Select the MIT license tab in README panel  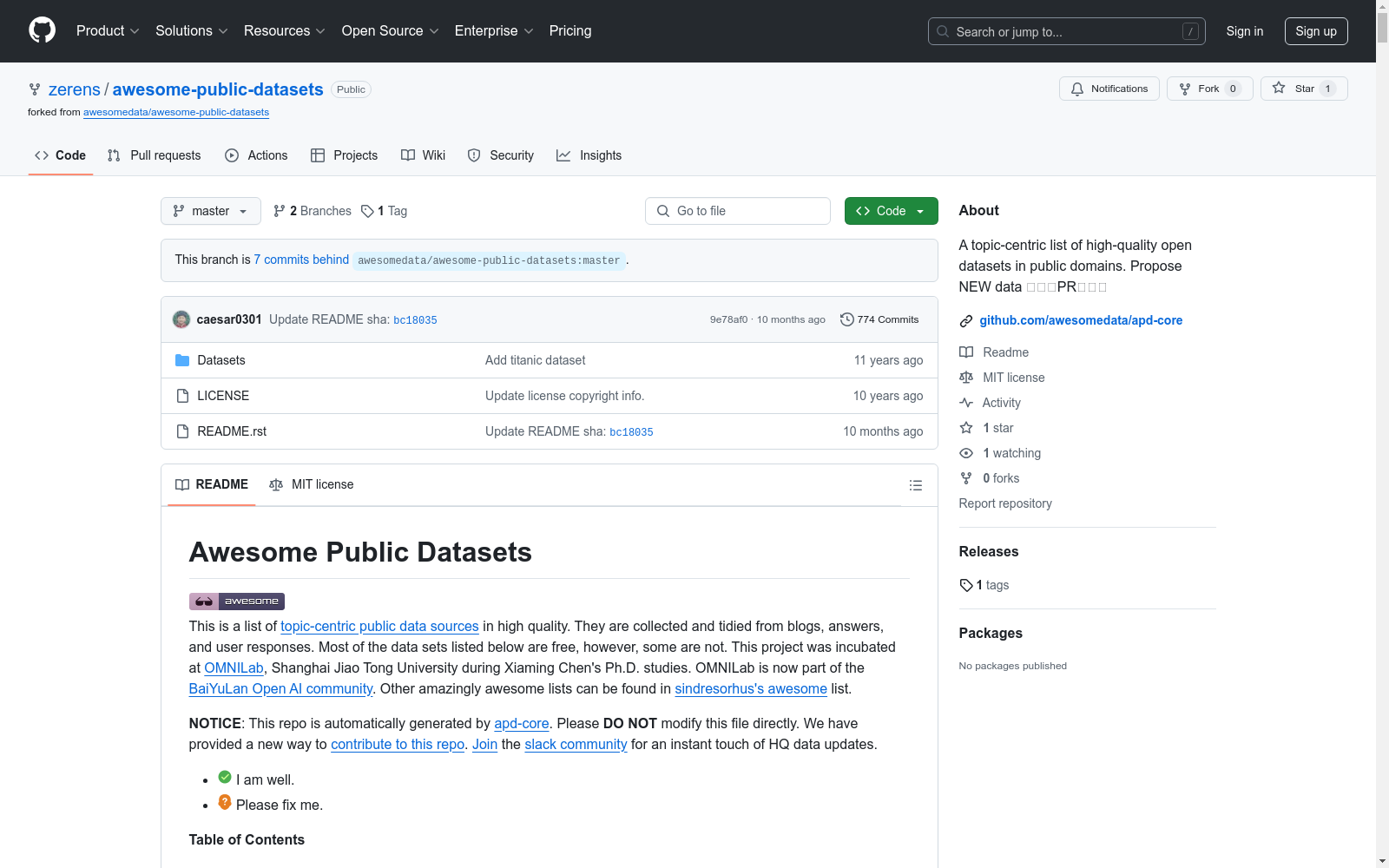312,484
